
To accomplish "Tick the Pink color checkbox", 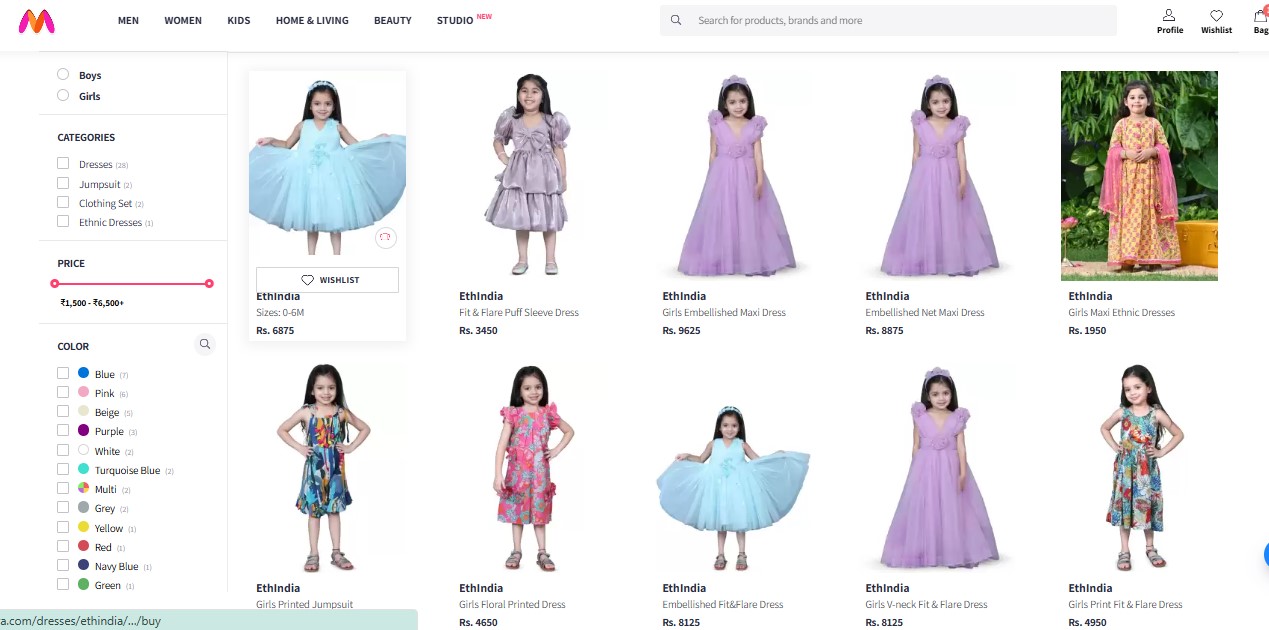I will pyautogui.click(x=63, y=392).
